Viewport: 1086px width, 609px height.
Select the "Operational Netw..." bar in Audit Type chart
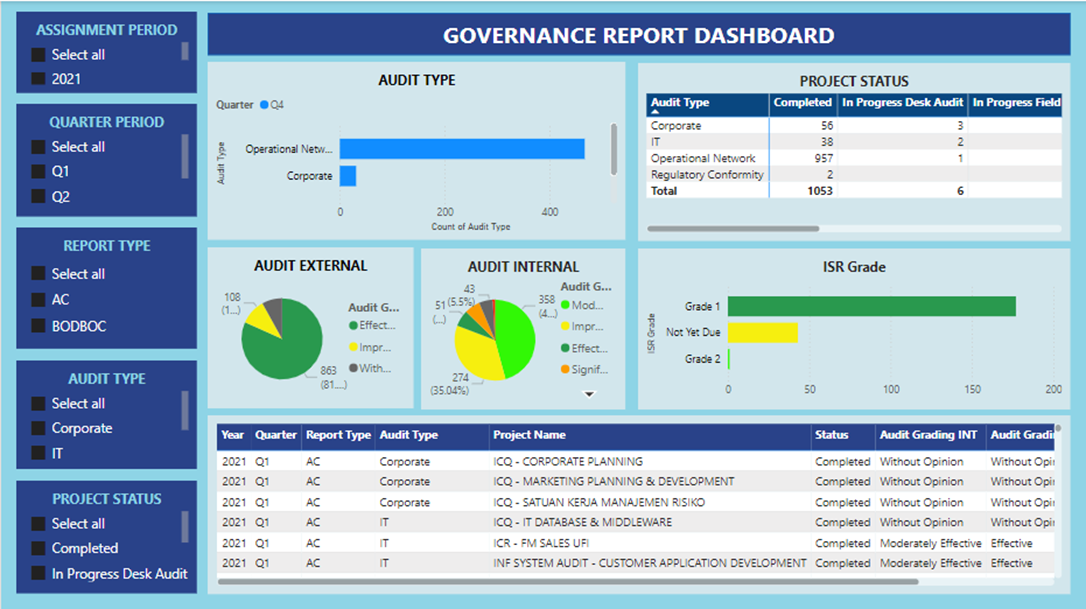460,147
